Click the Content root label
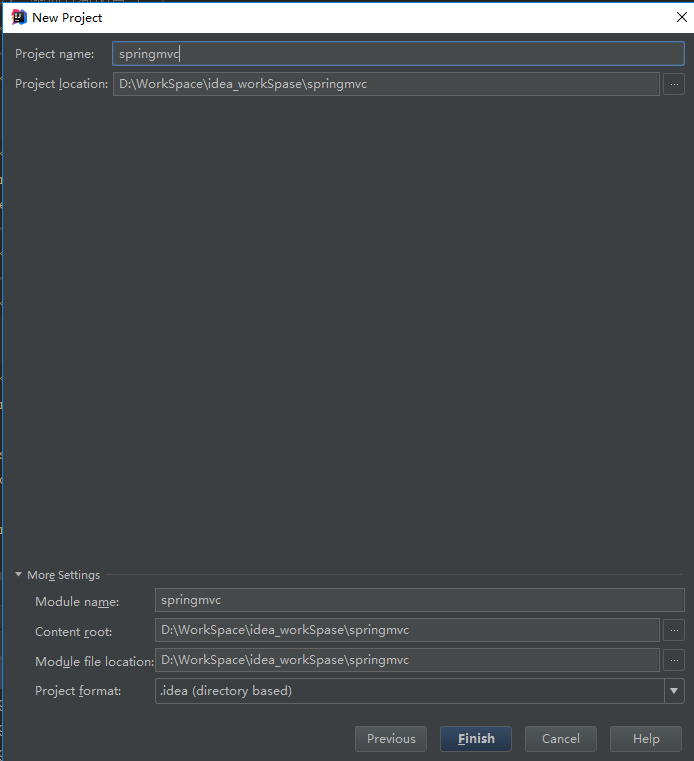The width and height of the screenshot is (694, 761). pos(74,632)
